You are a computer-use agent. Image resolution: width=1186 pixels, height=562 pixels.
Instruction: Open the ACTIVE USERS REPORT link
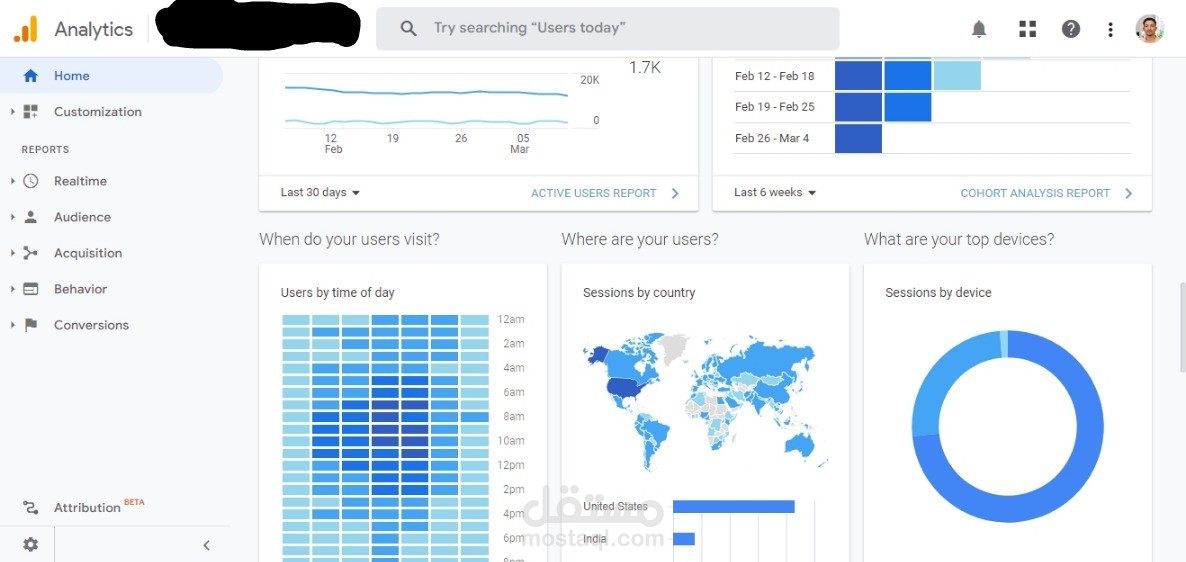pyautogui.click(x=594, y=193)
